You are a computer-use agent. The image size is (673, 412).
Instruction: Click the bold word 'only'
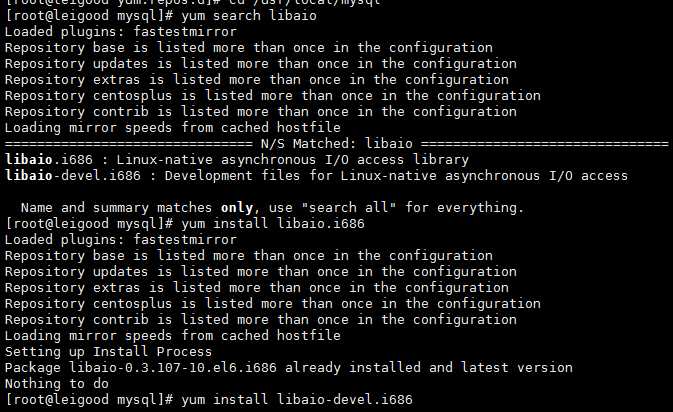coord(264,208)
